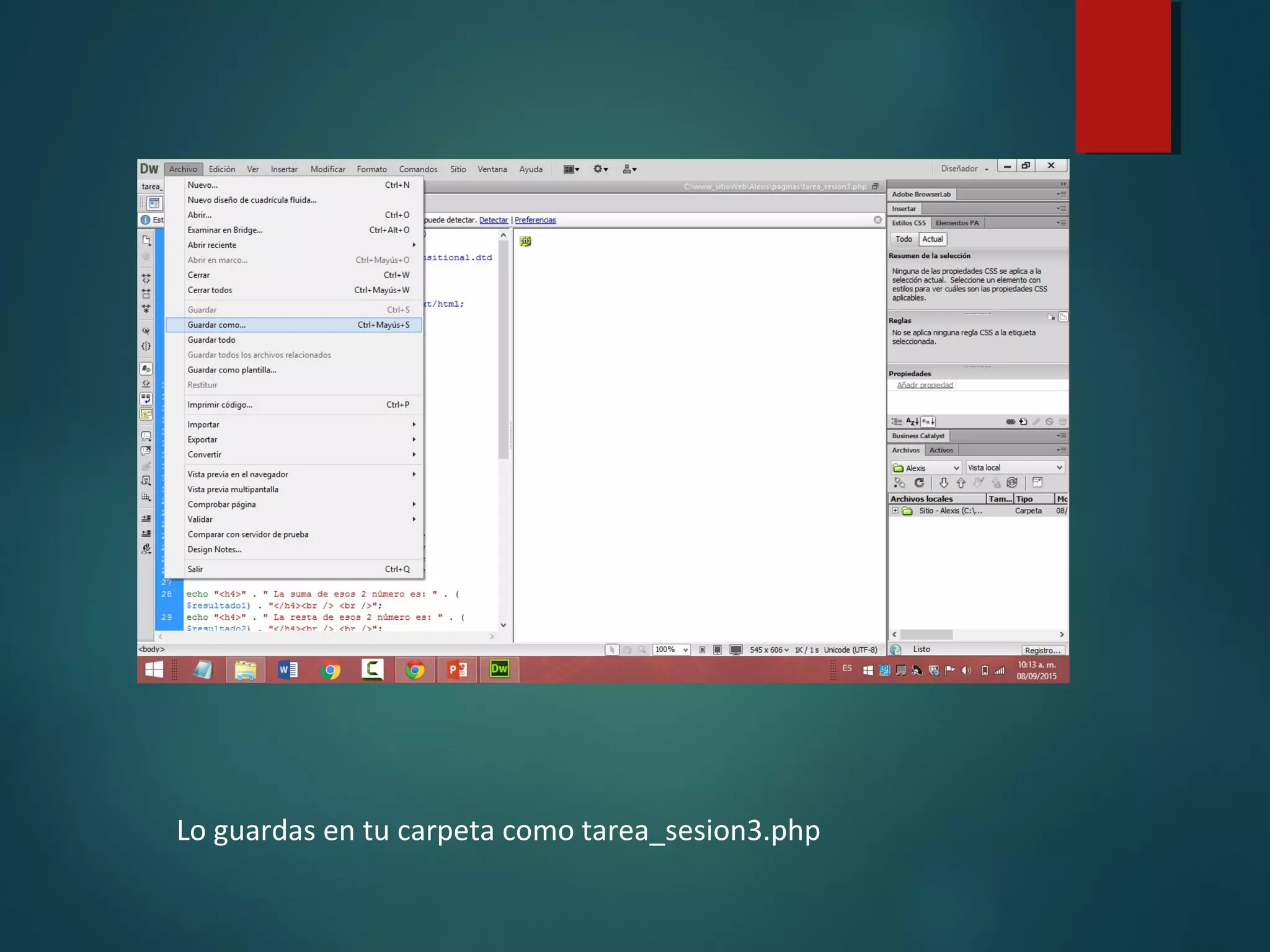
Task: Click tablet size icon in status bar
Action: point(717,650)
